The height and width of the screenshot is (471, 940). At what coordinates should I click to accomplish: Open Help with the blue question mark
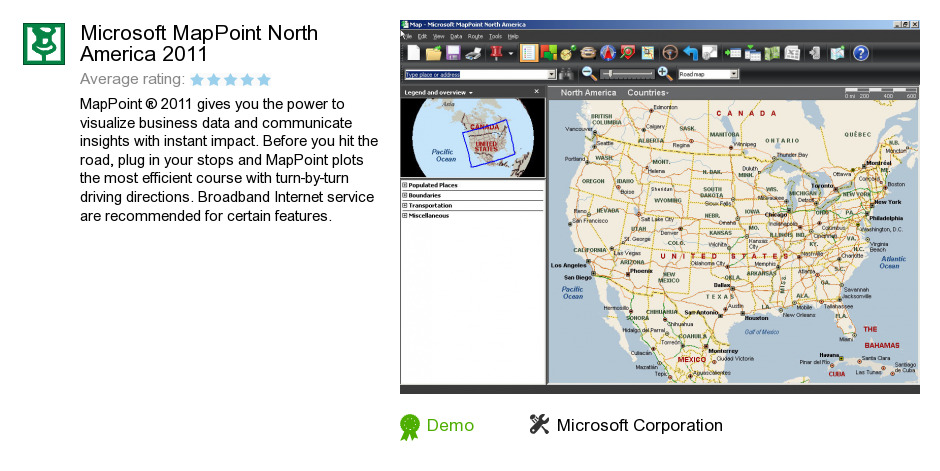pyautogui.click(x=861, y=53)
